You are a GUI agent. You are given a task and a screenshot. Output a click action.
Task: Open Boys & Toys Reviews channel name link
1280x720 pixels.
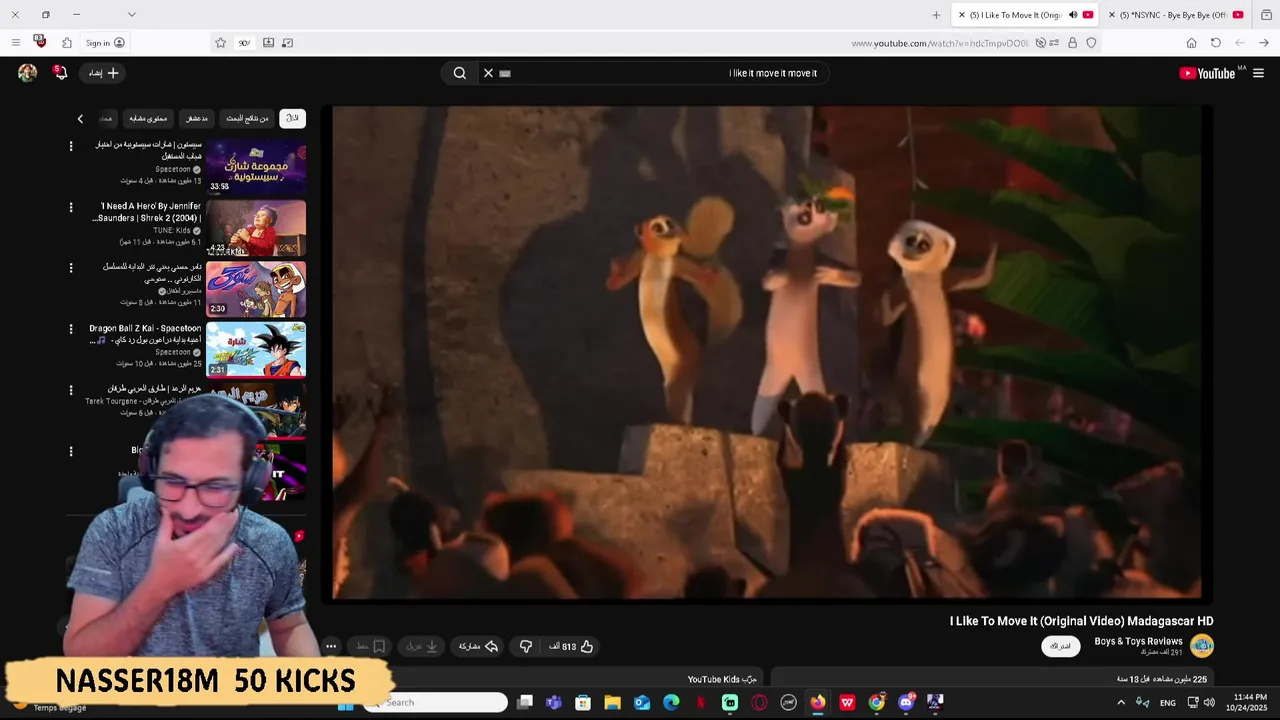(1138, 641)
